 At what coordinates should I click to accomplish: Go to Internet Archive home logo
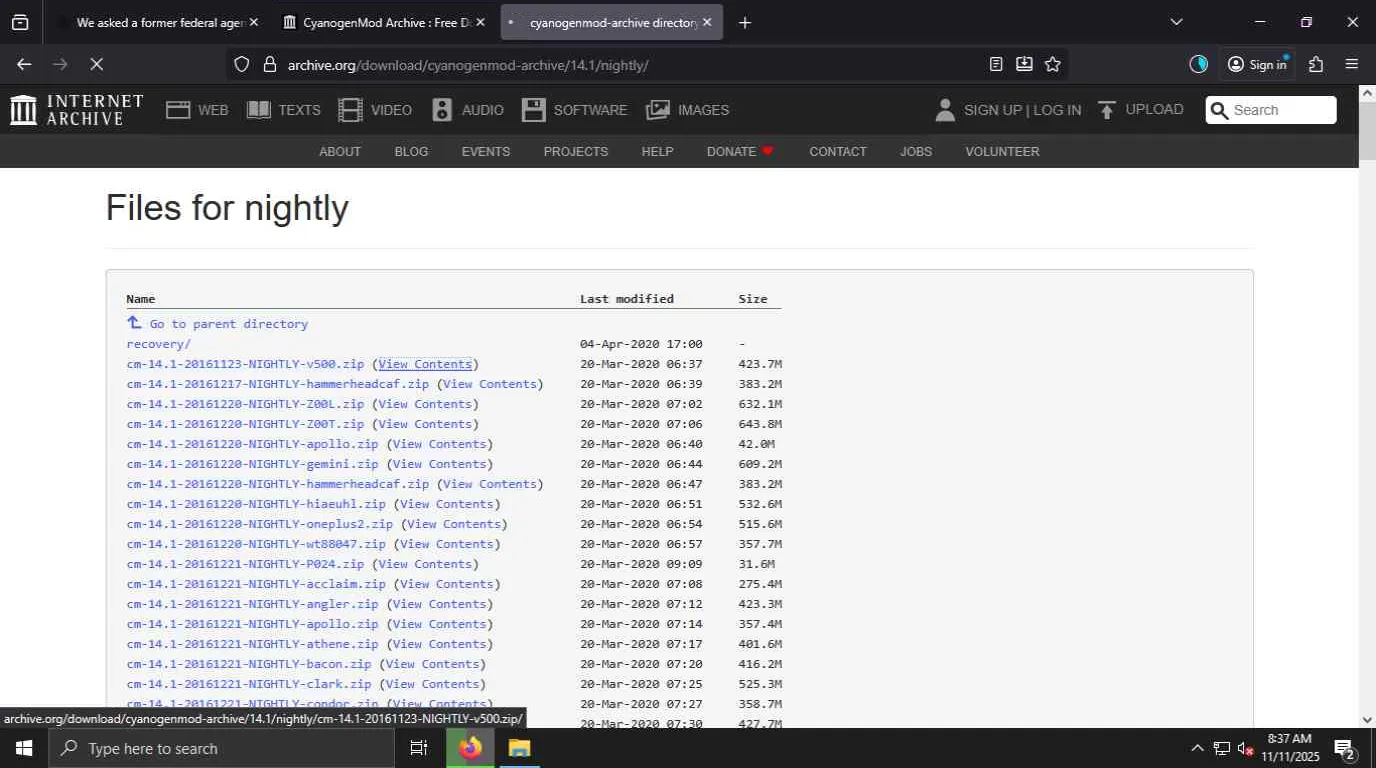77,110
